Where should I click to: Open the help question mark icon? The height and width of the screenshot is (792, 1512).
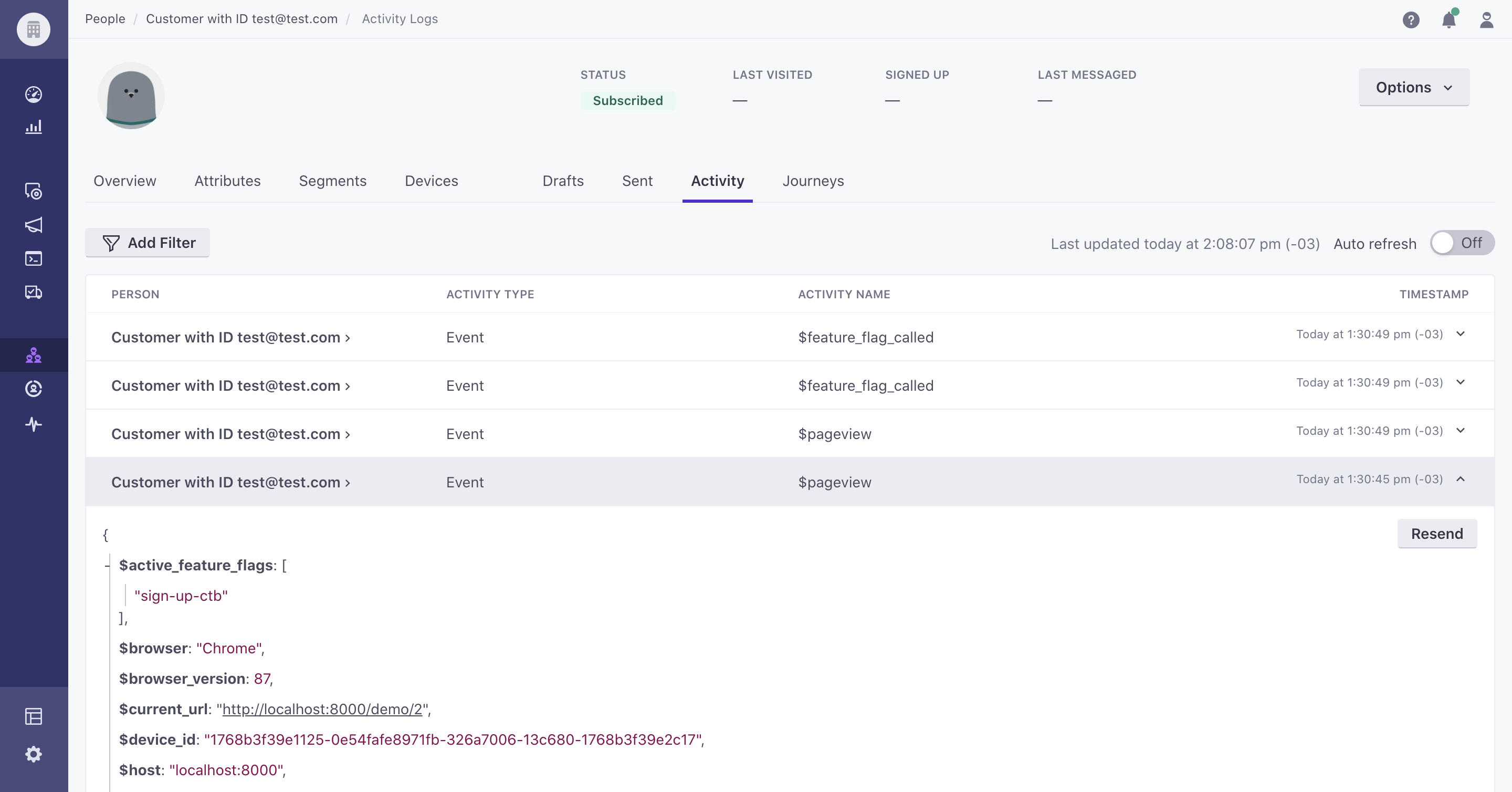[1411, 20]
